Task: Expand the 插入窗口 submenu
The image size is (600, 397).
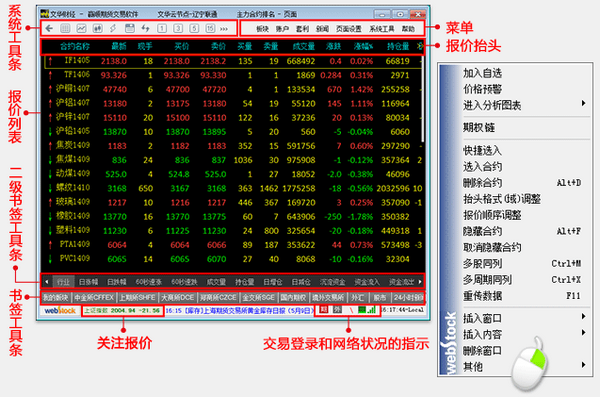Action: (524, 318)
